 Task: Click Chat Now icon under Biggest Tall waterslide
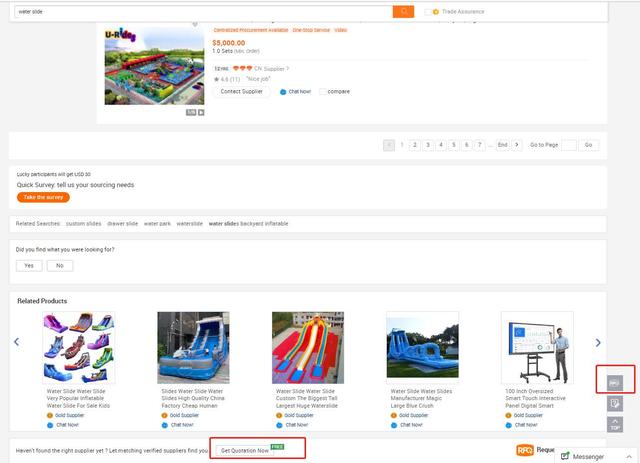279,425
